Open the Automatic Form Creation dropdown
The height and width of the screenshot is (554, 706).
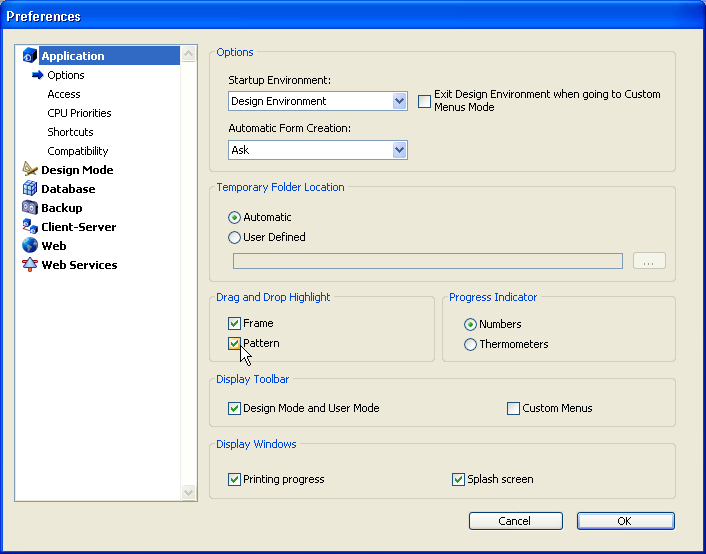(x=399, y=150)
